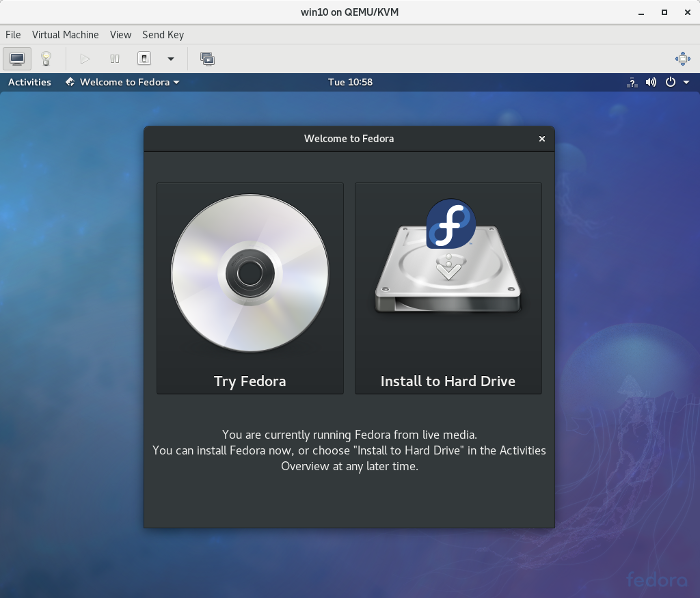Switch the VM viewer to fullscreen

pyautogui.click(x=682, y=59)
